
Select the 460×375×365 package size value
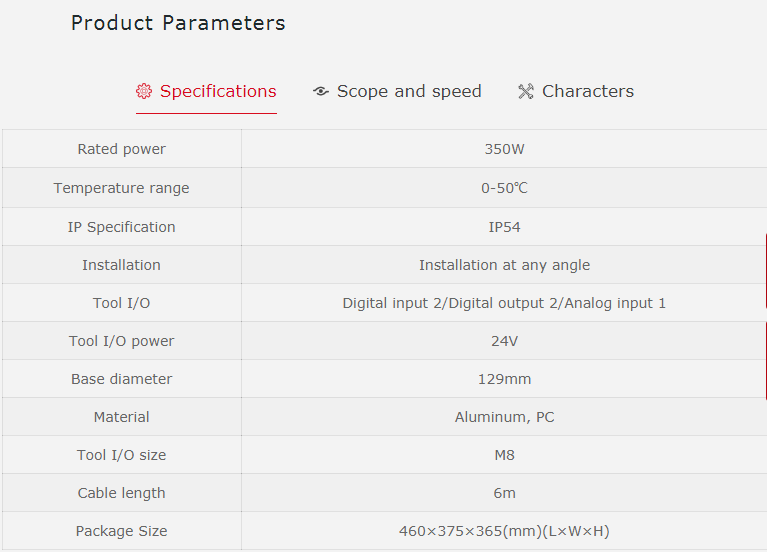coord(504,531)
